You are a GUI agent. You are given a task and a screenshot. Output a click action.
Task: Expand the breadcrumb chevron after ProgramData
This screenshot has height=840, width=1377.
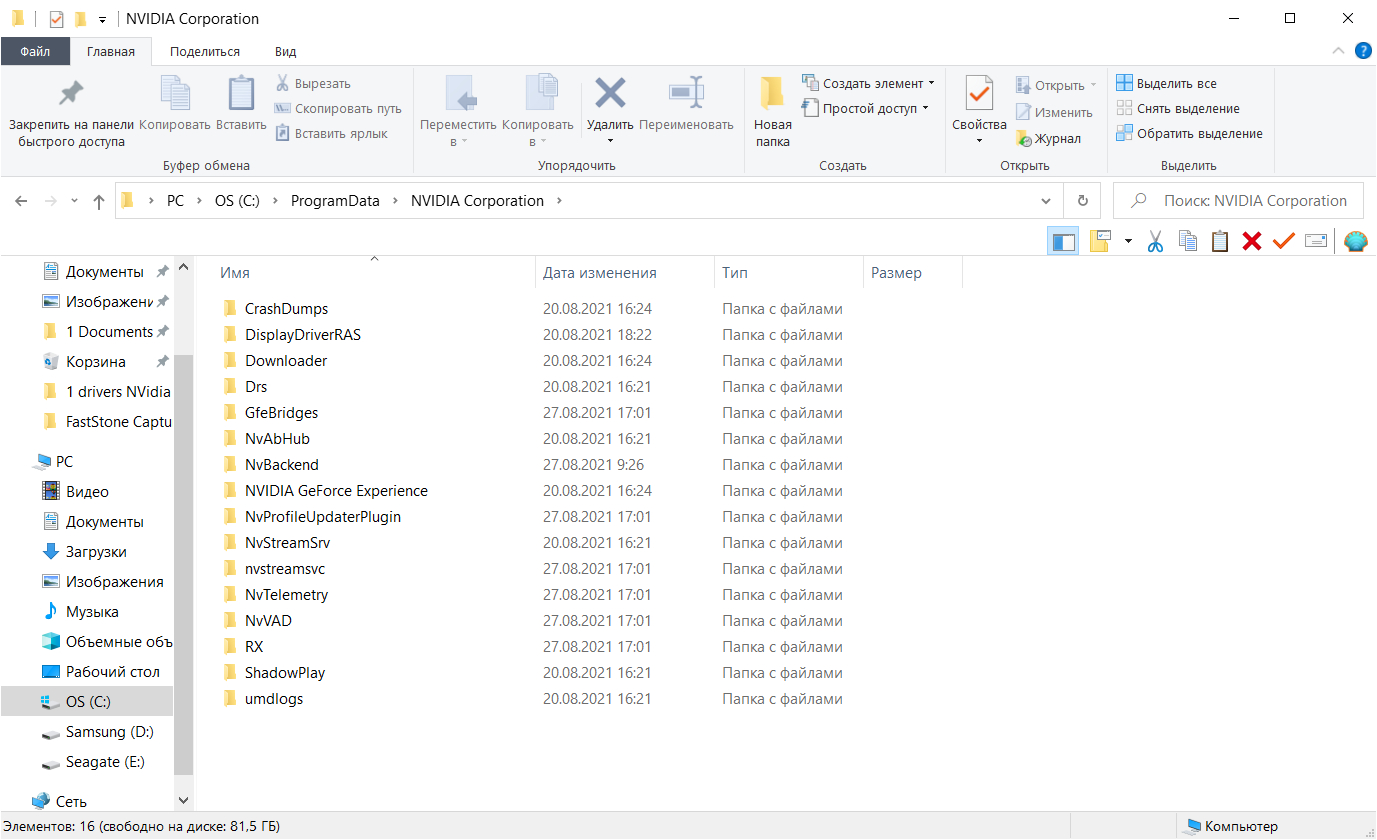pyautogui.click(x=396, y=201)
